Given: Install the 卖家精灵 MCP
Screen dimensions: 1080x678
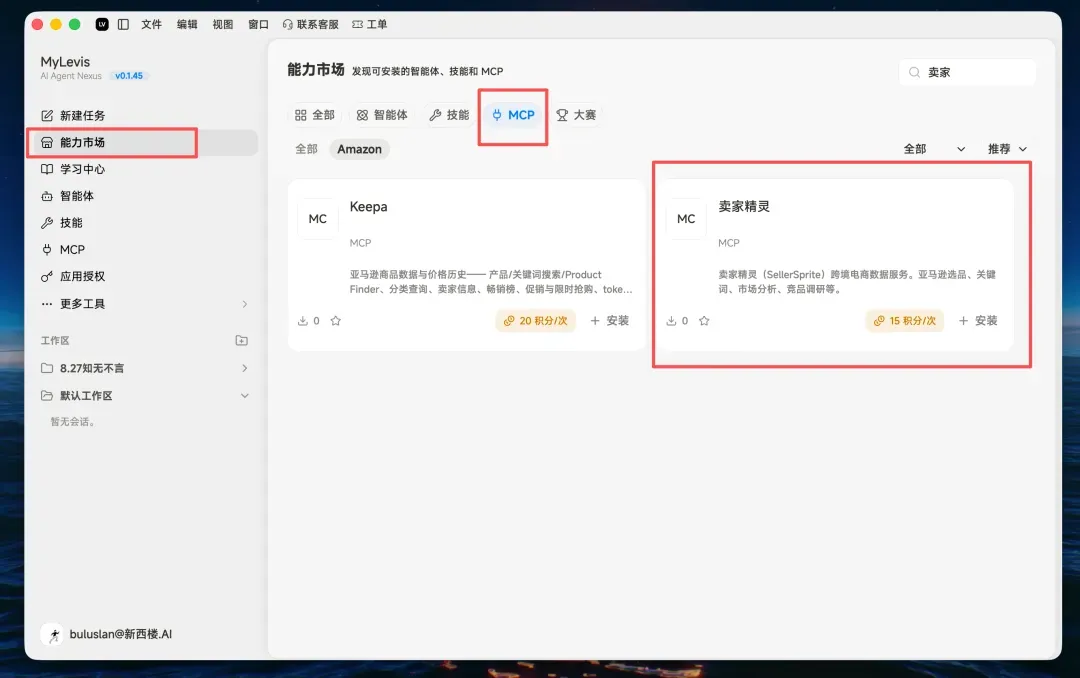Looking at the screenshot, I should (x=978, y=320).
